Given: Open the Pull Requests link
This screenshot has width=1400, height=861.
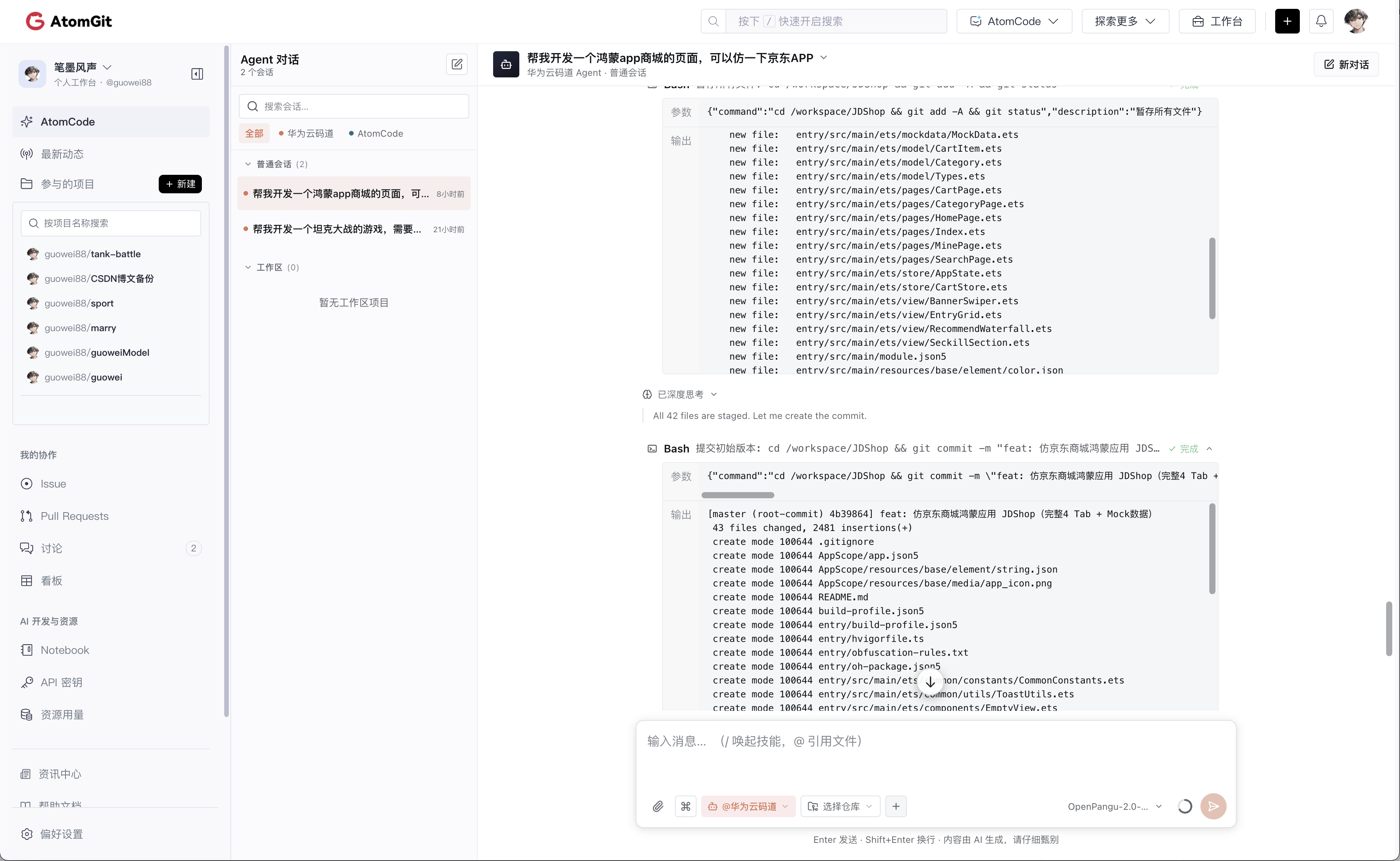Looking at the screenshot, I should click(x=111, y=516).
